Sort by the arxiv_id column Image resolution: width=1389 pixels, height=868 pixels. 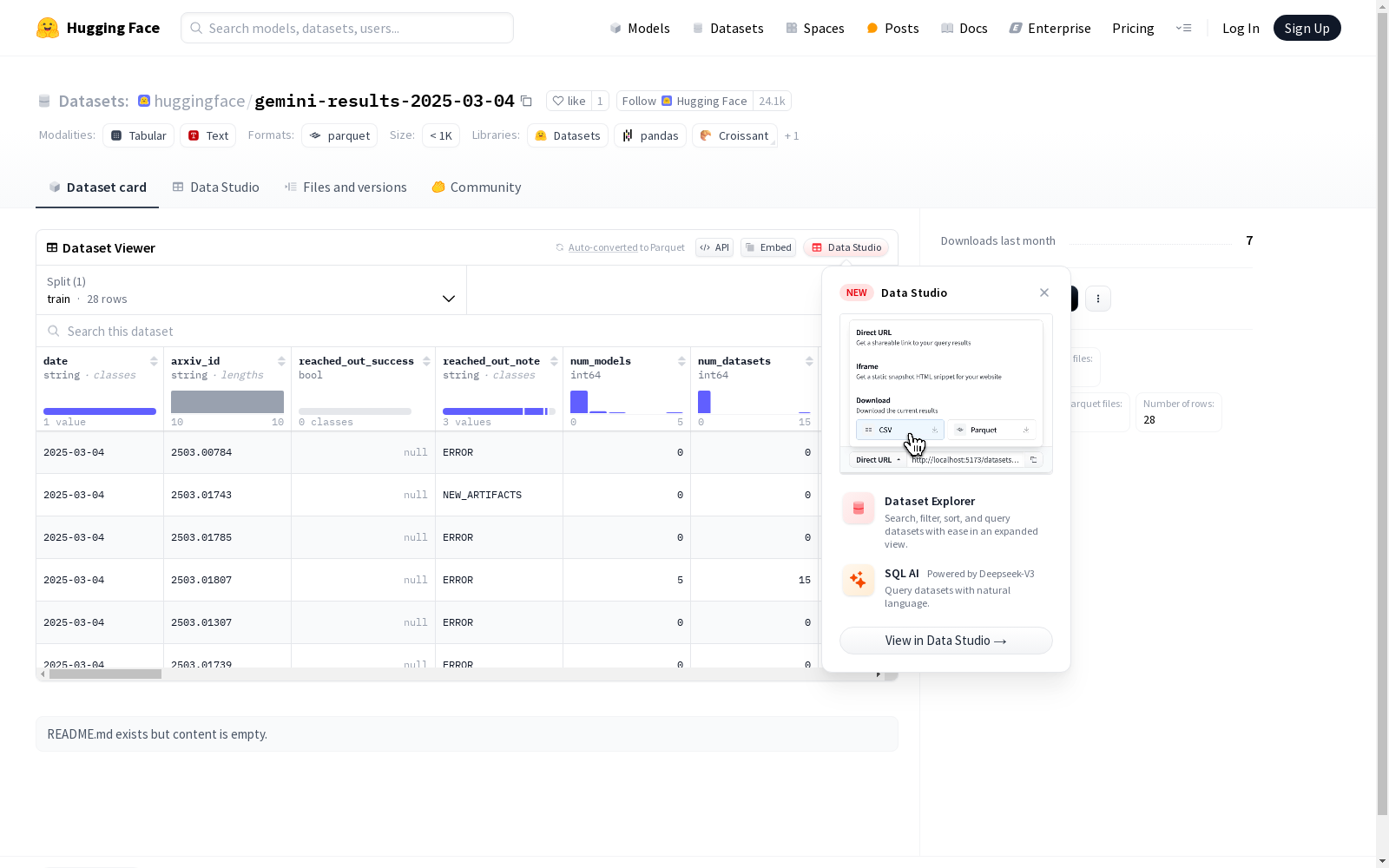(x=281, y=361)
